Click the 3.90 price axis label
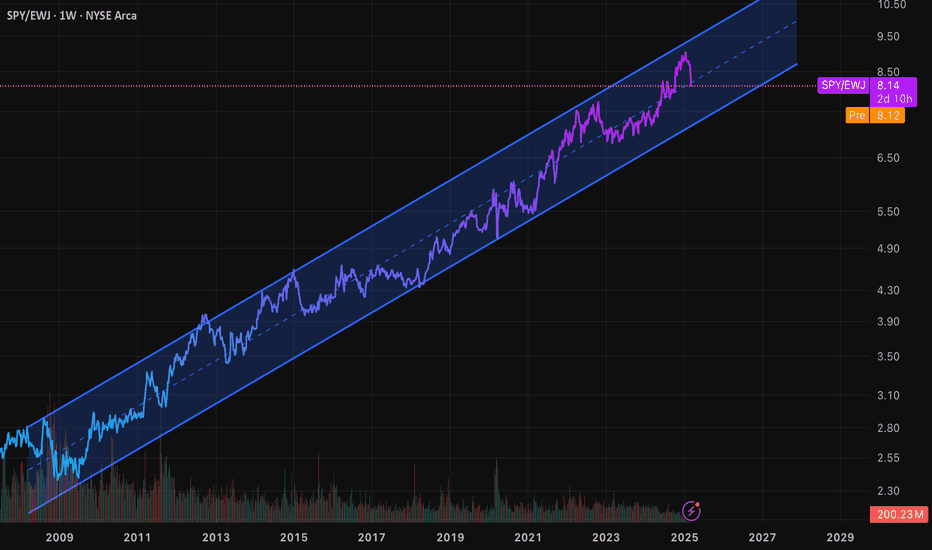932x550 pixels. click(888, 322)
